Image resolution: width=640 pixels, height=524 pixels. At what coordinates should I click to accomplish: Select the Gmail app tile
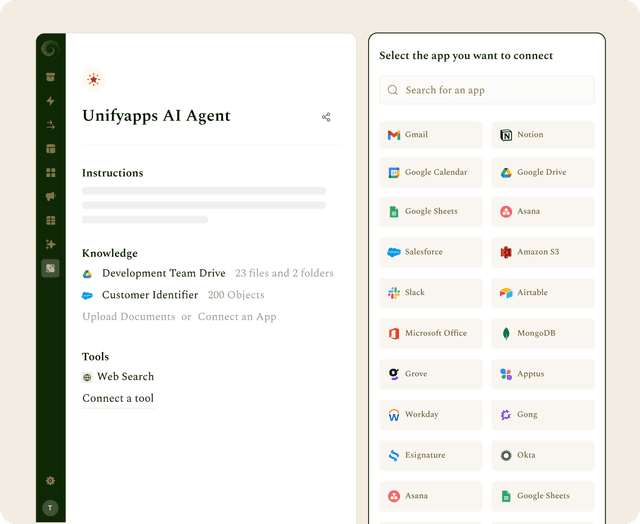pyautogui.click(x=431, y=135)
